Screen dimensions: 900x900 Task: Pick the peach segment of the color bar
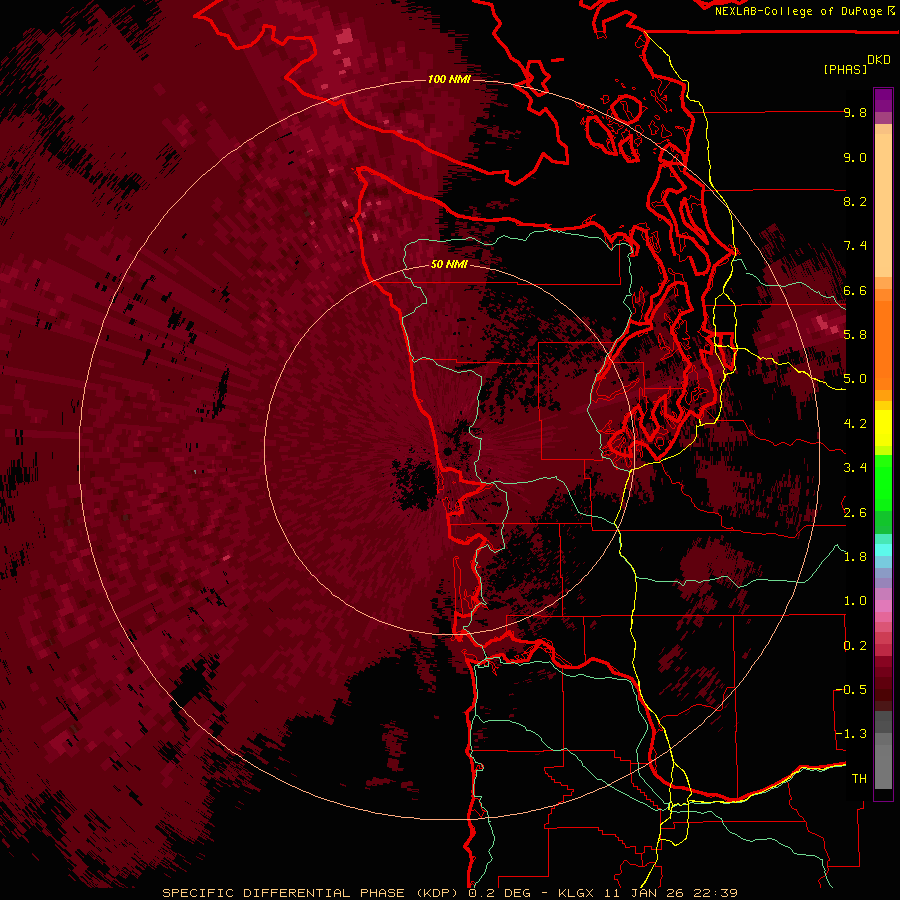tap(883, 207)
